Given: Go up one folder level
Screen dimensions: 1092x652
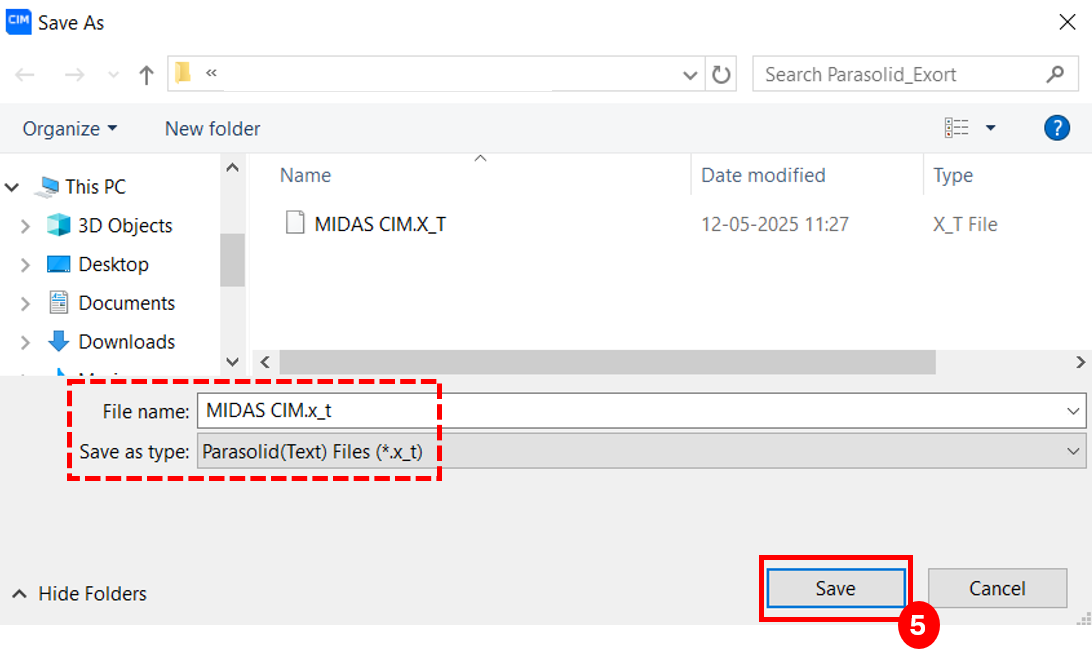Looking at the screenshot, I should [146, 75].
